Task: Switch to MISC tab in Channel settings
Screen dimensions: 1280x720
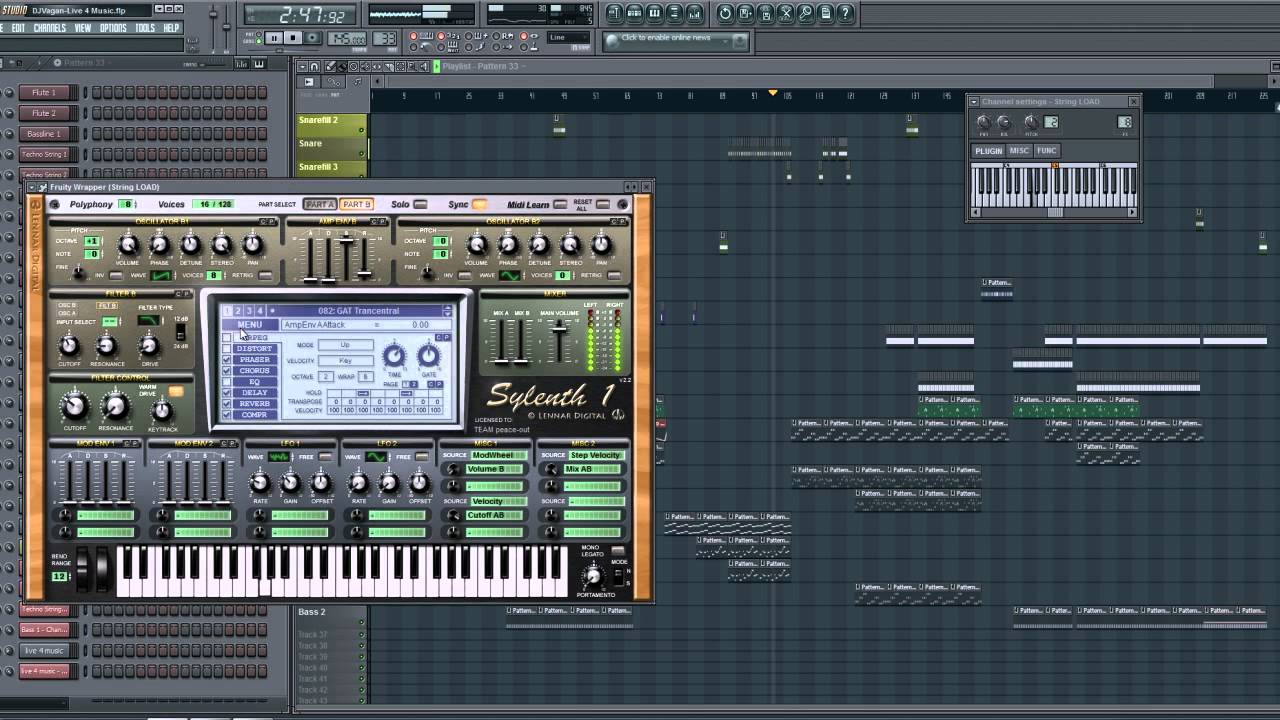Action: pyautogui.click(x=1019, y=151)
